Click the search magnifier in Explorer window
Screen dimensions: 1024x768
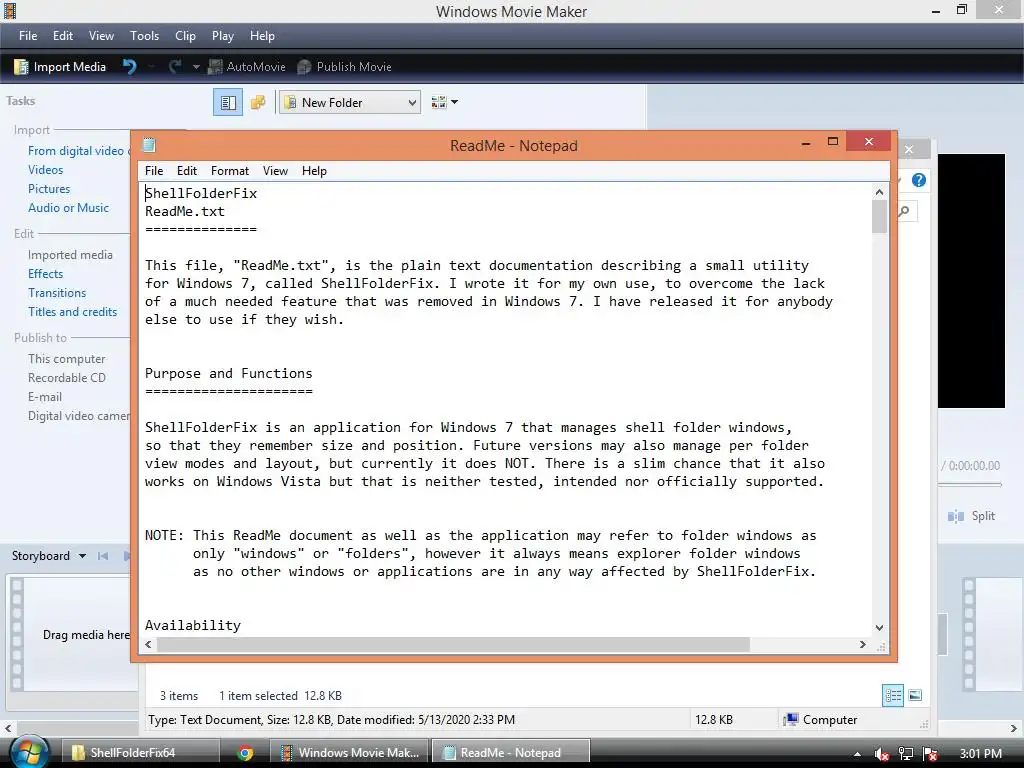pos(904,211)
